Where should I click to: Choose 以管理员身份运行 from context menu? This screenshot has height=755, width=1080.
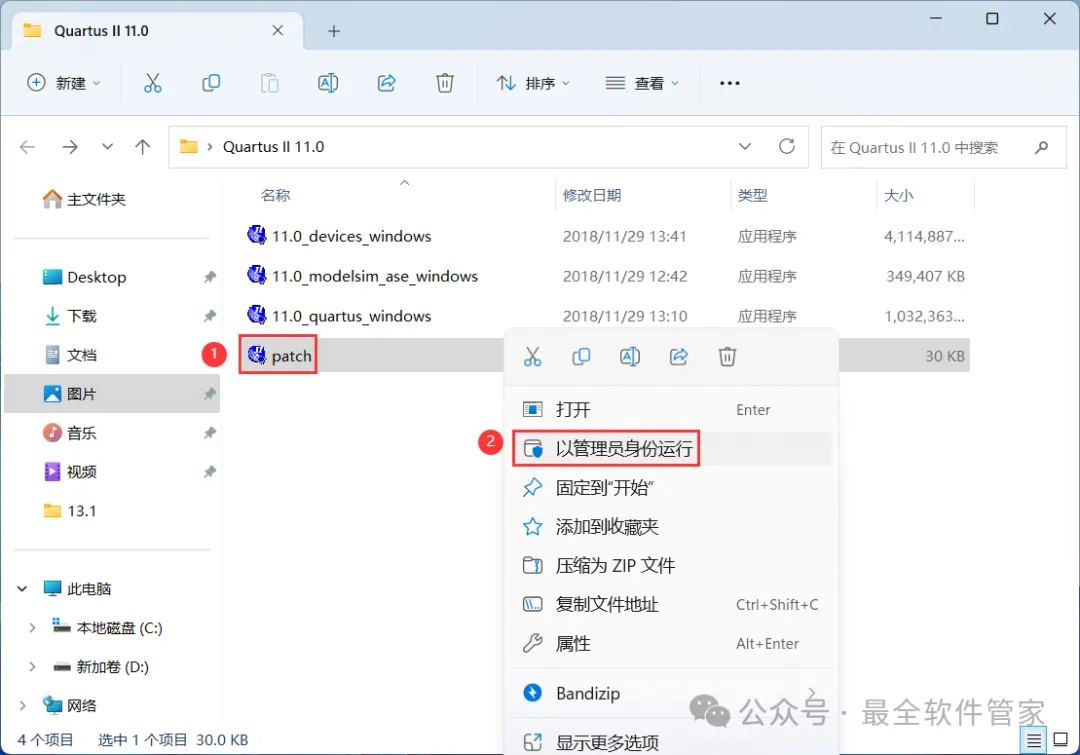pos(671,448)
